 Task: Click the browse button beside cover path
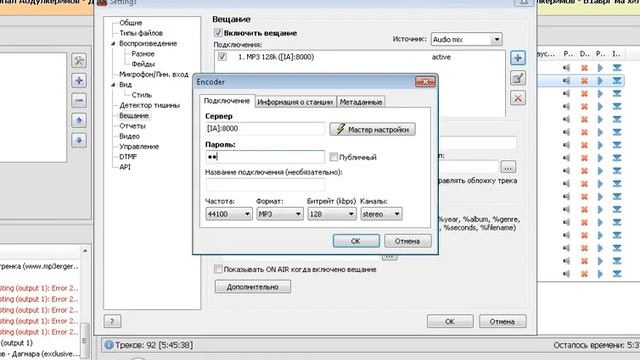508,167
